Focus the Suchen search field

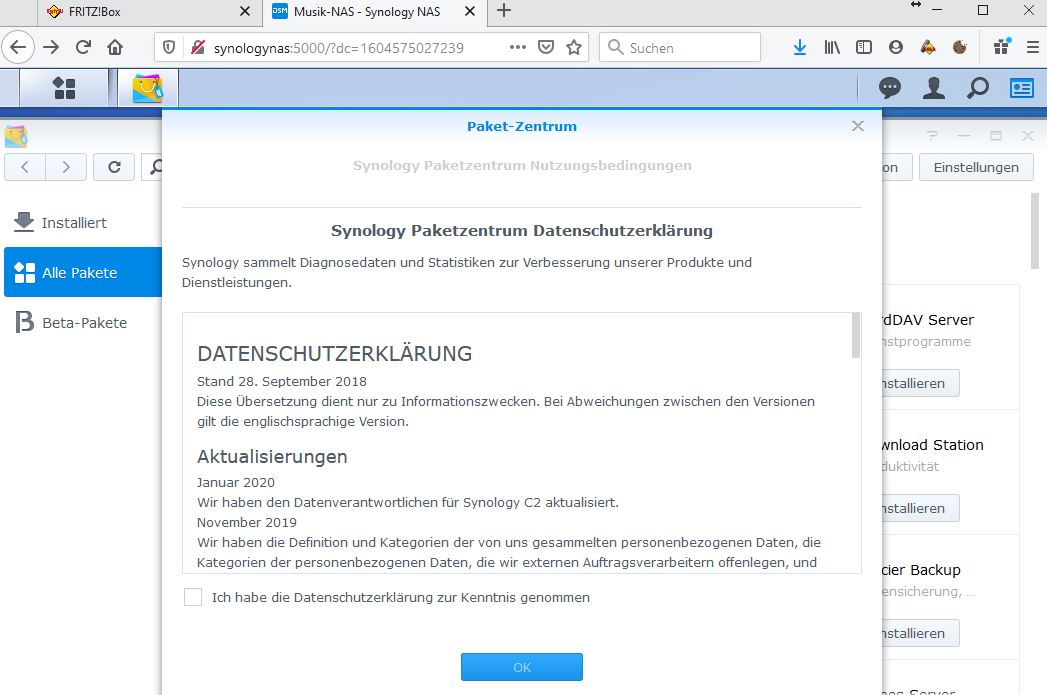point(680,47)
